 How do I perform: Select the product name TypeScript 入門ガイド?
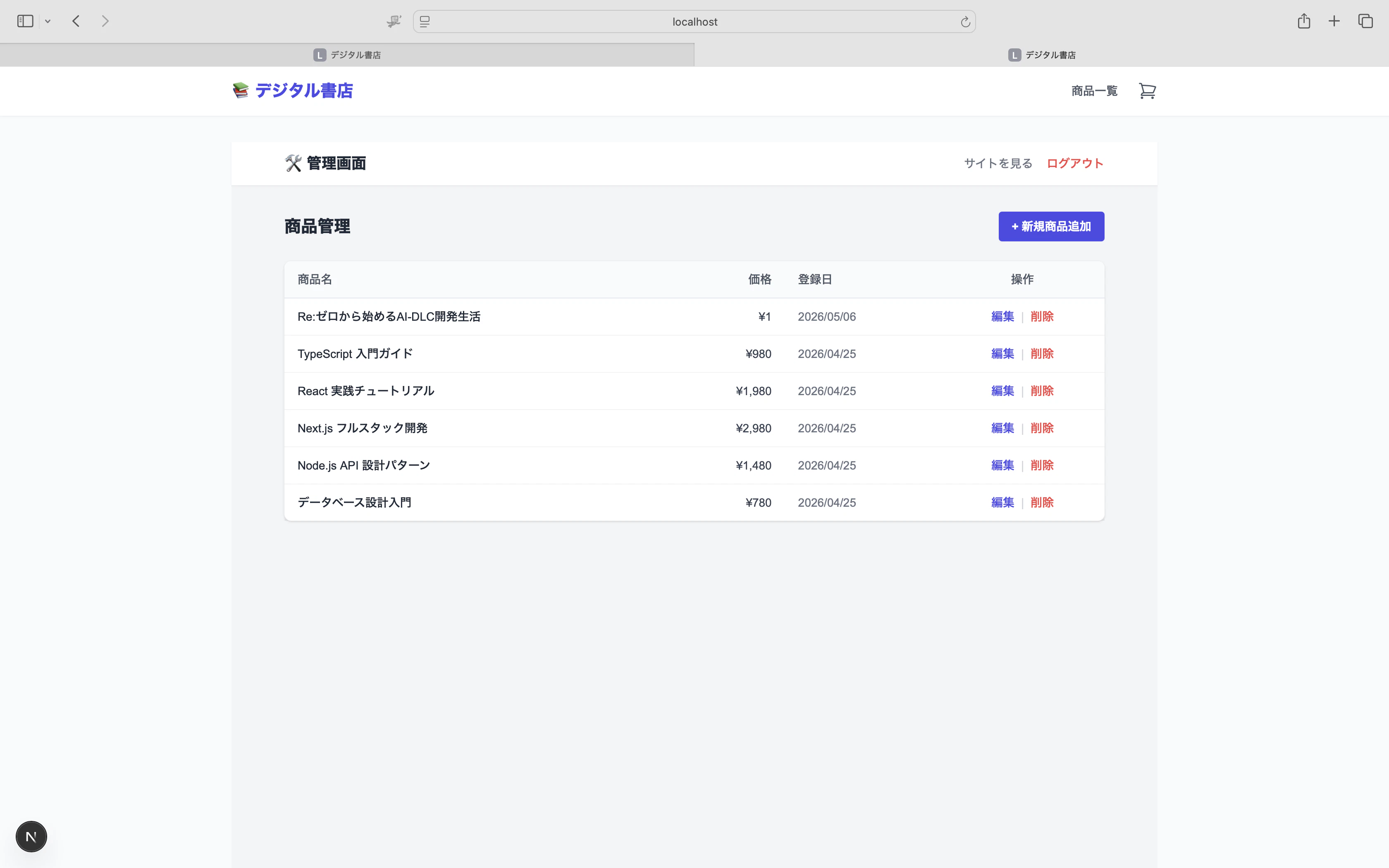pos(355,354)
